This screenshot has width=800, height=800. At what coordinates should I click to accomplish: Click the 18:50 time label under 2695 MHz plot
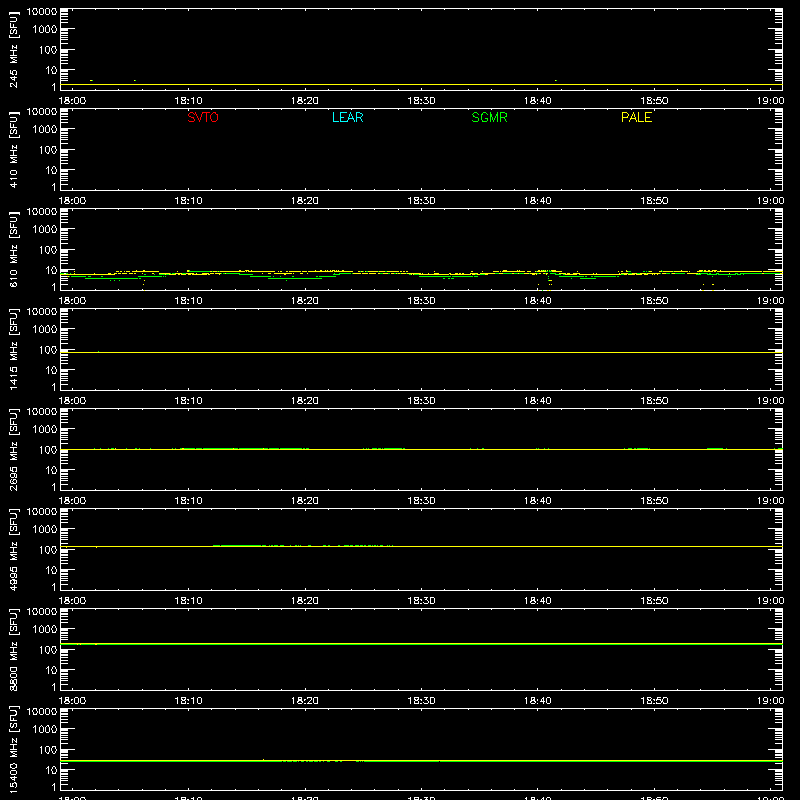click(x=654, y=501)
